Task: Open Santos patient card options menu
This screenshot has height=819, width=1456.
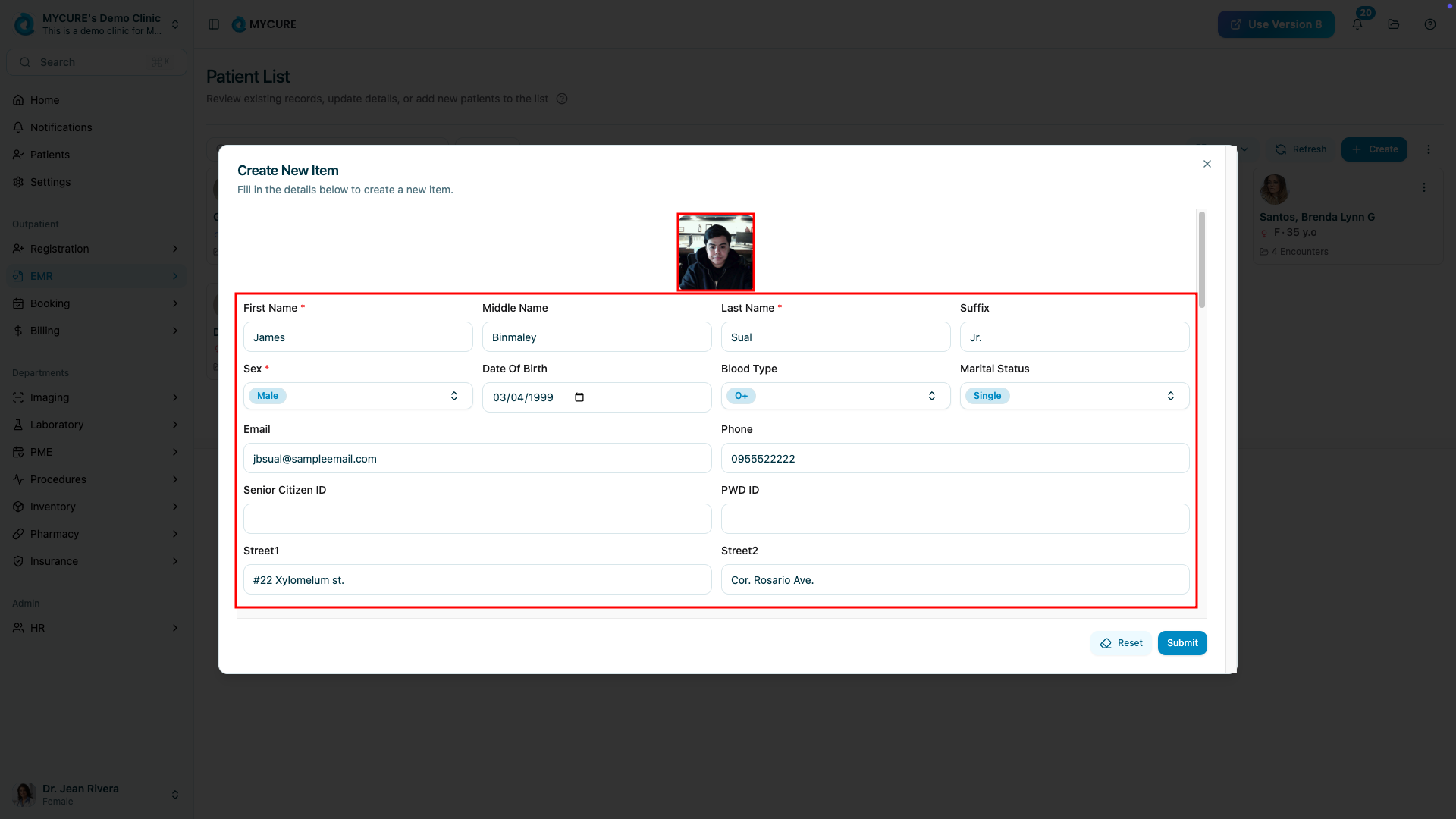Action: click(1424, 187)
